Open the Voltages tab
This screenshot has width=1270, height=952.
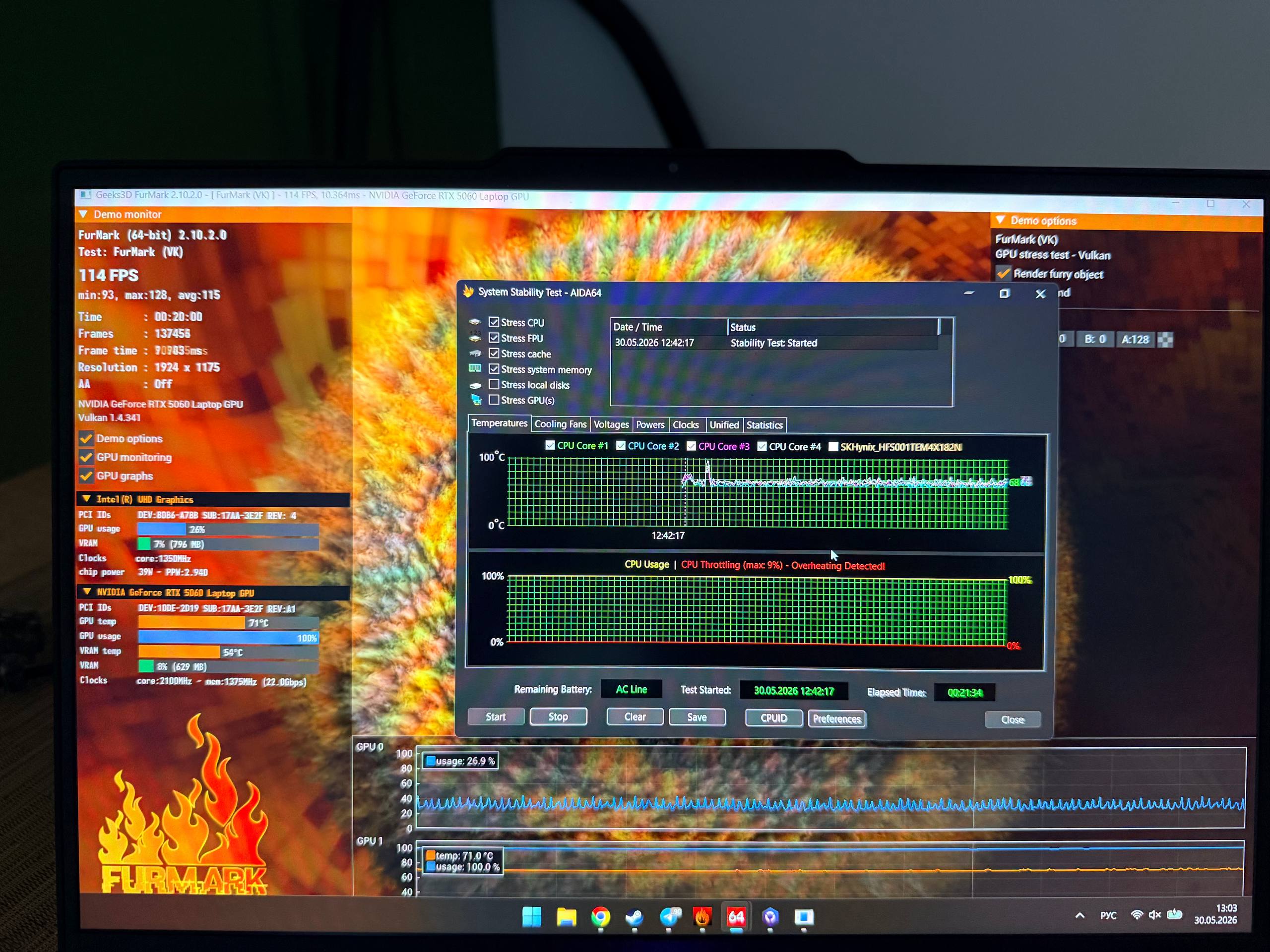[611, 424]
